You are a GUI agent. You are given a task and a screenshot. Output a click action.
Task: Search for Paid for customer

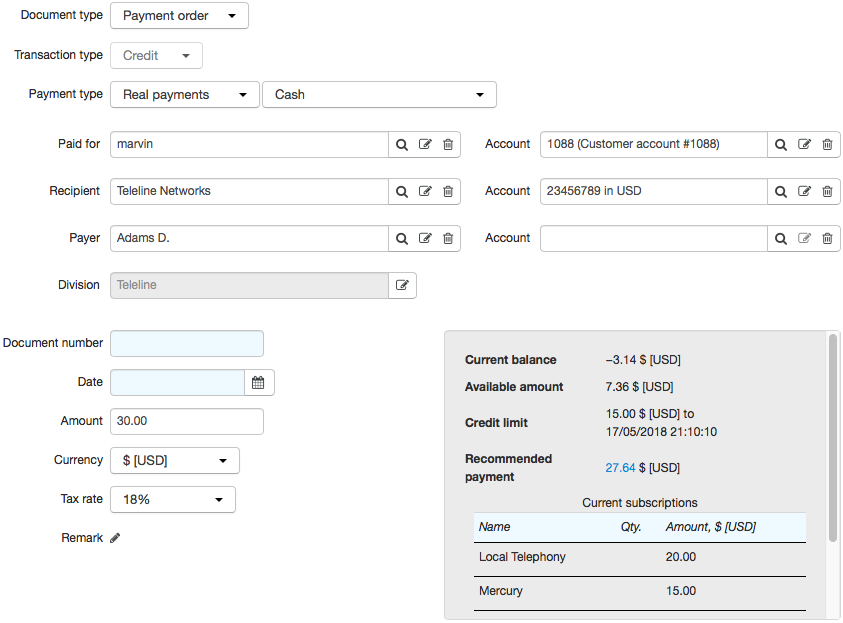point(402,145)
